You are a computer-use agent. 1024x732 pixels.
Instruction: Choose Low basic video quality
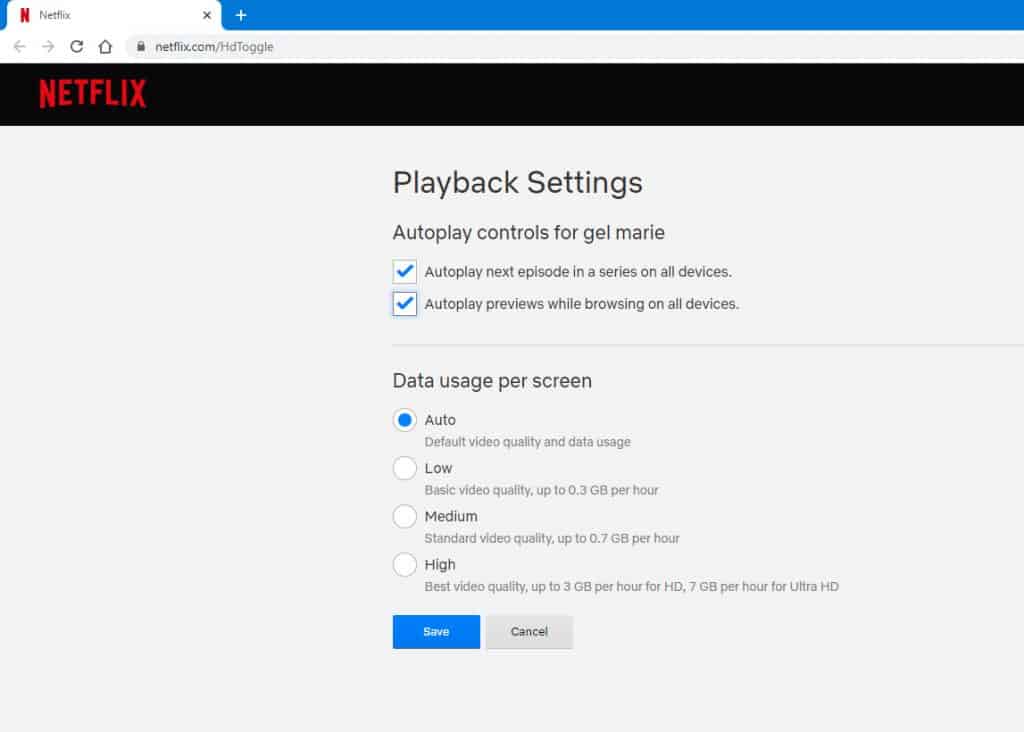(405, 468)
